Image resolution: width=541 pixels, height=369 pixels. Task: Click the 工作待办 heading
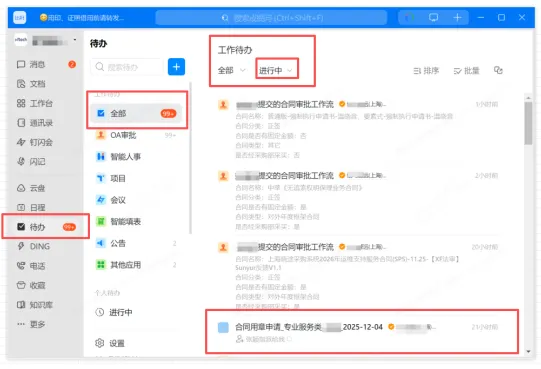(235, 50)
